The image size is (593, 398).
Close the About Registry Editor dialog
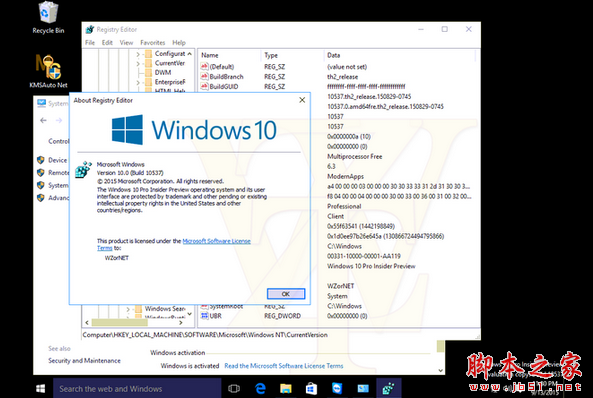[x=302, y=100]
